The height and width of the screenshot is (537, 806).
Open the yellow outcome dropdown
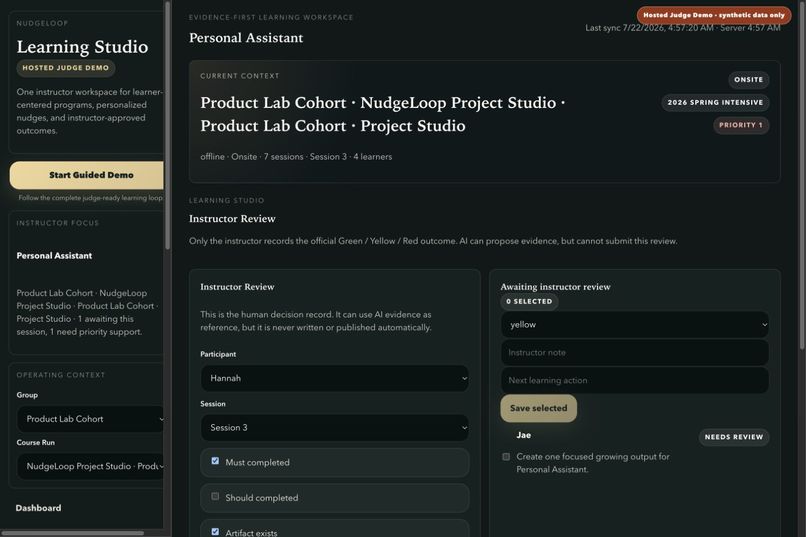(x=635, y=325)
